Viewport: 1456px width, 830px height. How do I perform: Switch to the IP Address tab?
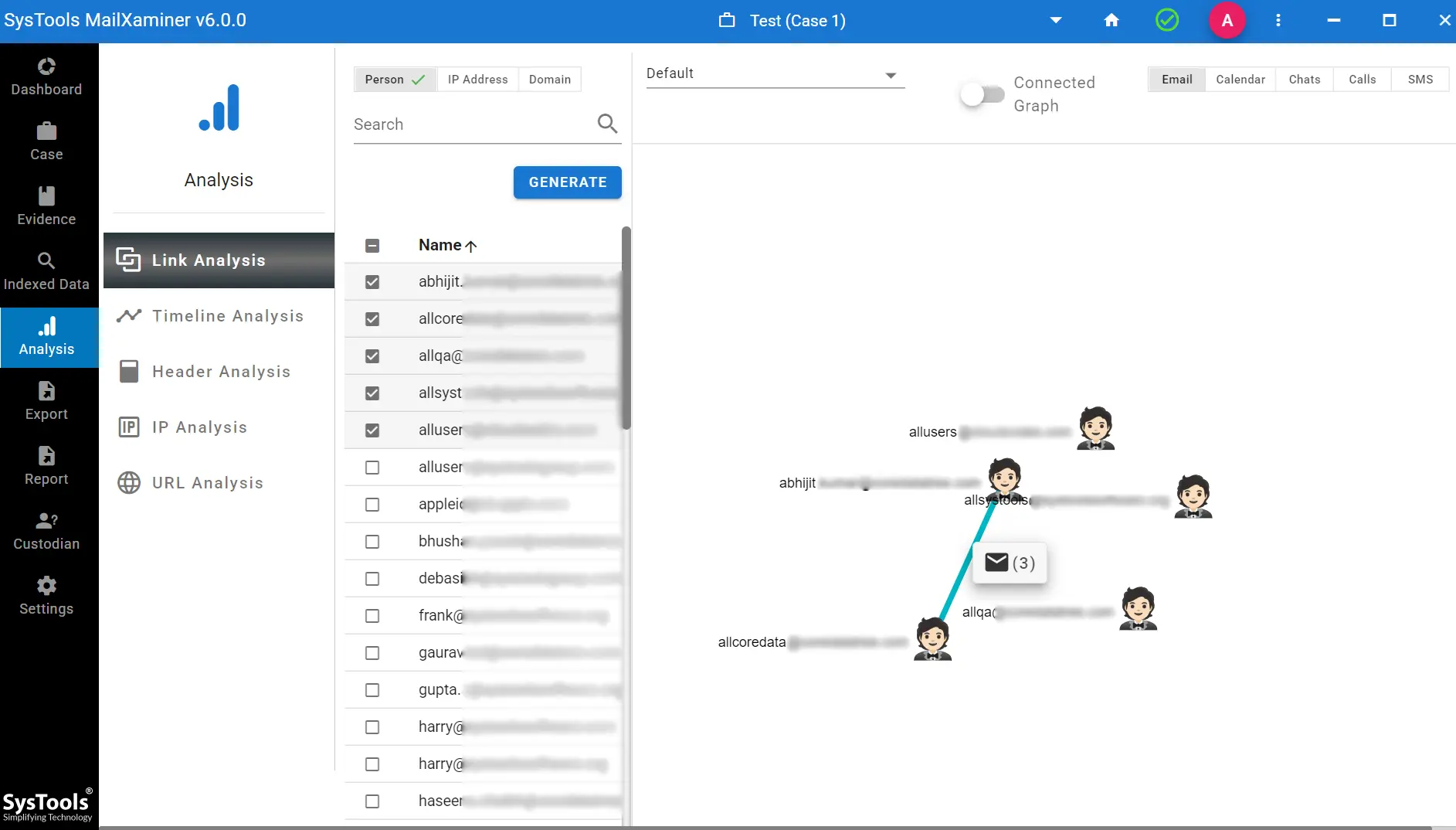(477, 80)
